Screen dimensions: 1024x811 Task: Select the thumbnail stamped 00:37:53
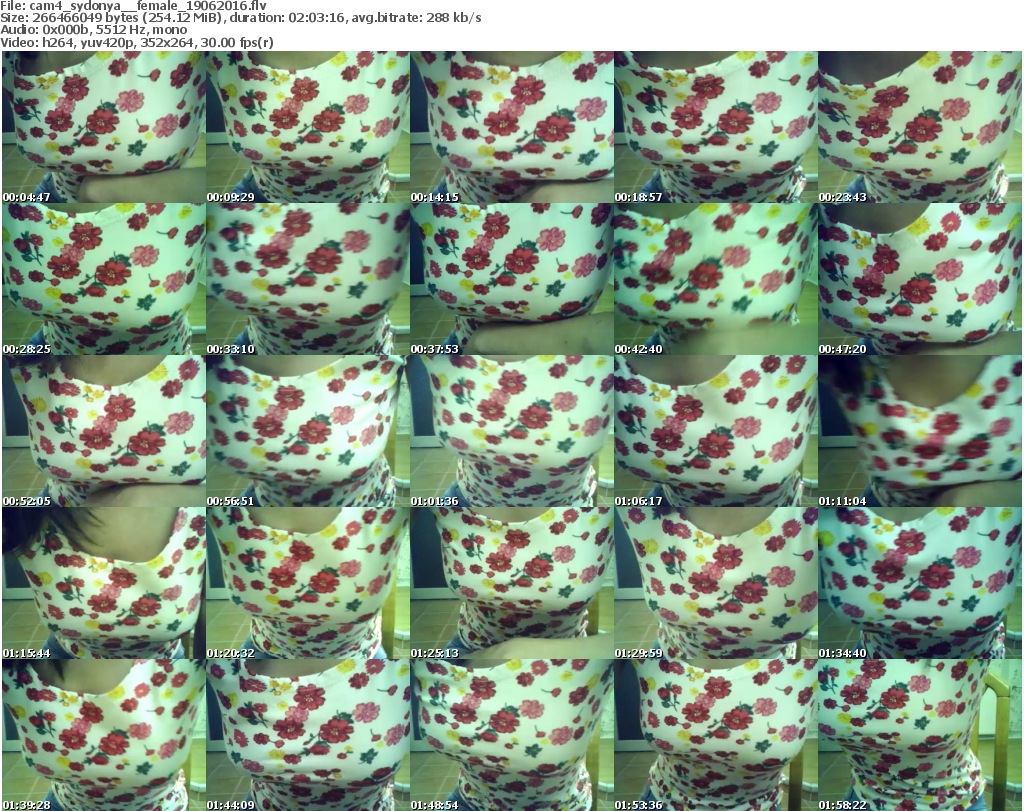tap(512, 279)
